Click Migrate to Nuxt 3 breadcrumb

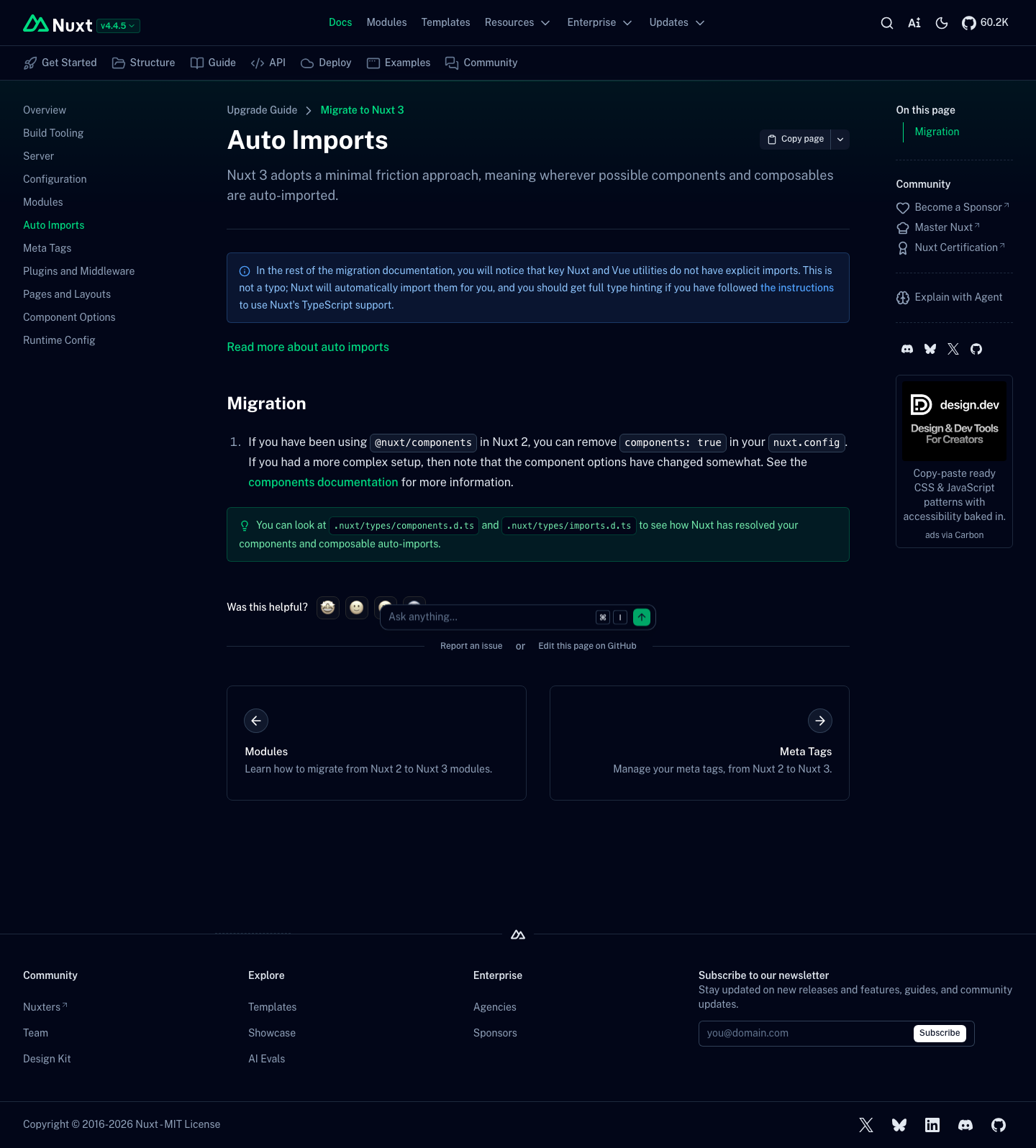[362, 110]
